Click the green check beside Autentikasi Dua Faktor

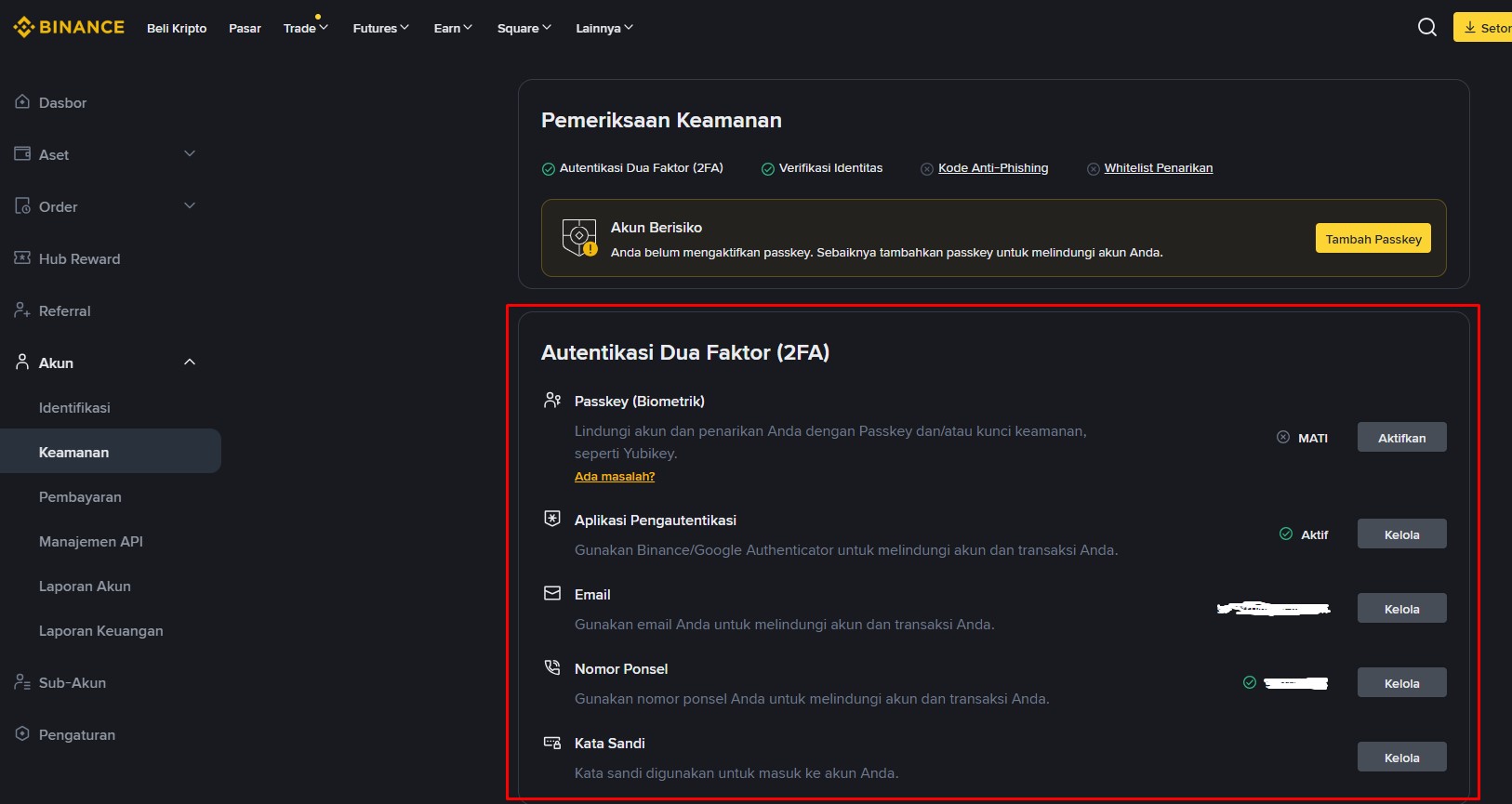pyautogui.click(x=549, y=169)
